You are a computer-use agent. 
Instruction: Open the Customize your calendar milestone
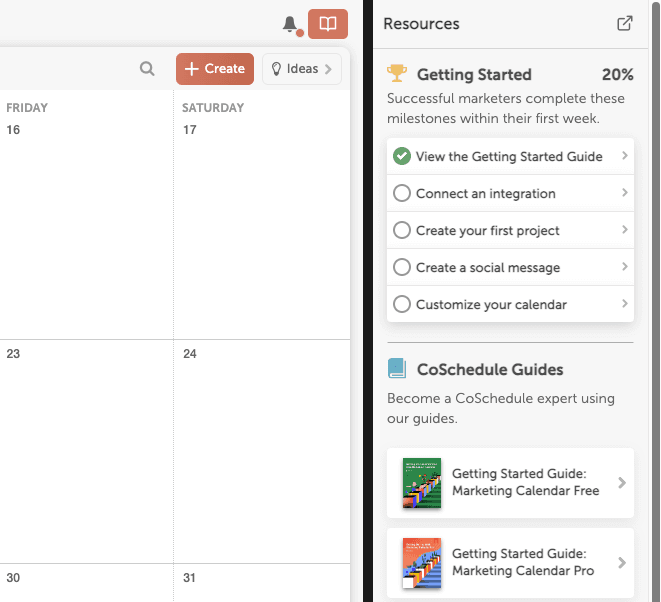point(491,304)
